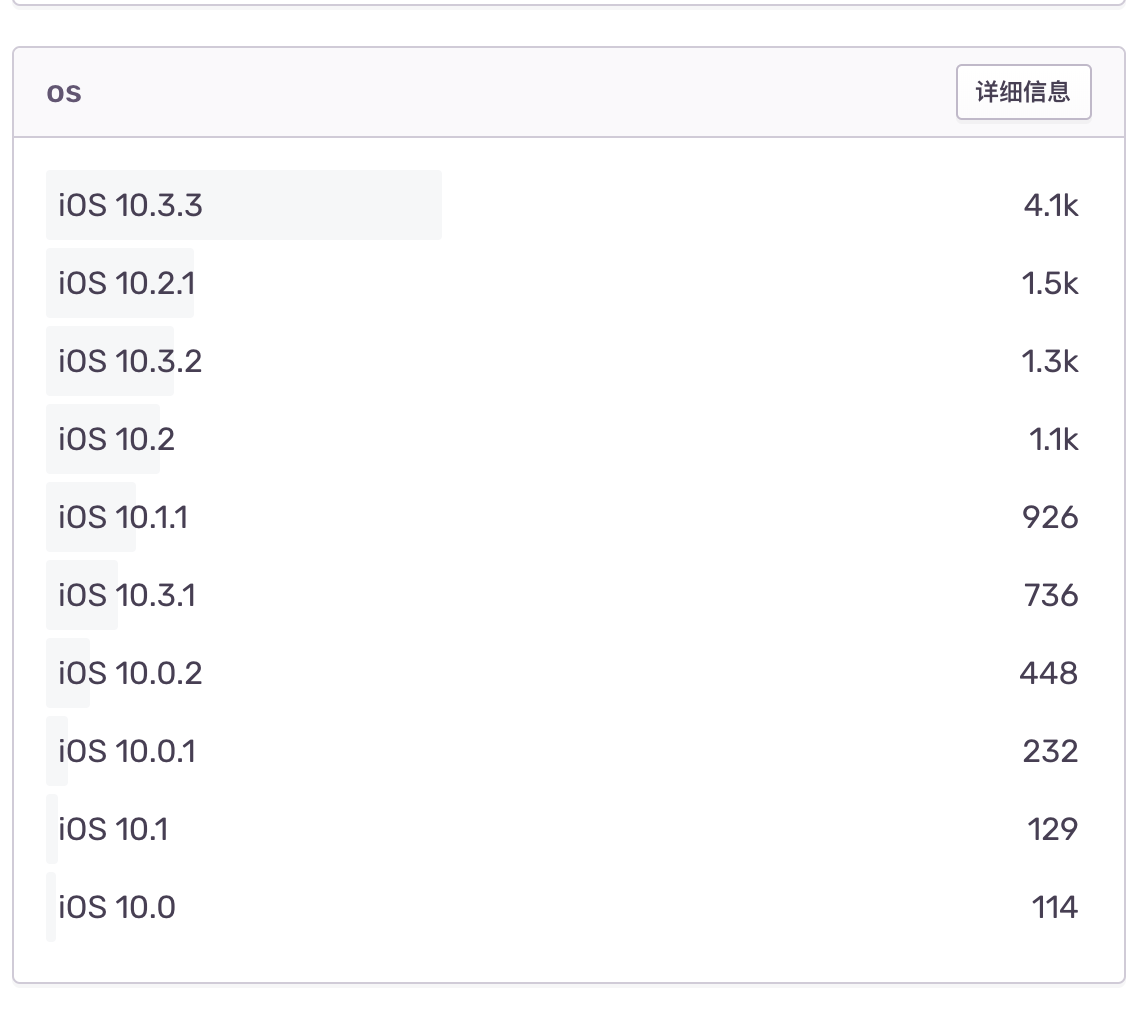The height and width of the screenshot is (1010, 1144).
Task: Click the os panel heading
Action: click(x=64, y=92)
